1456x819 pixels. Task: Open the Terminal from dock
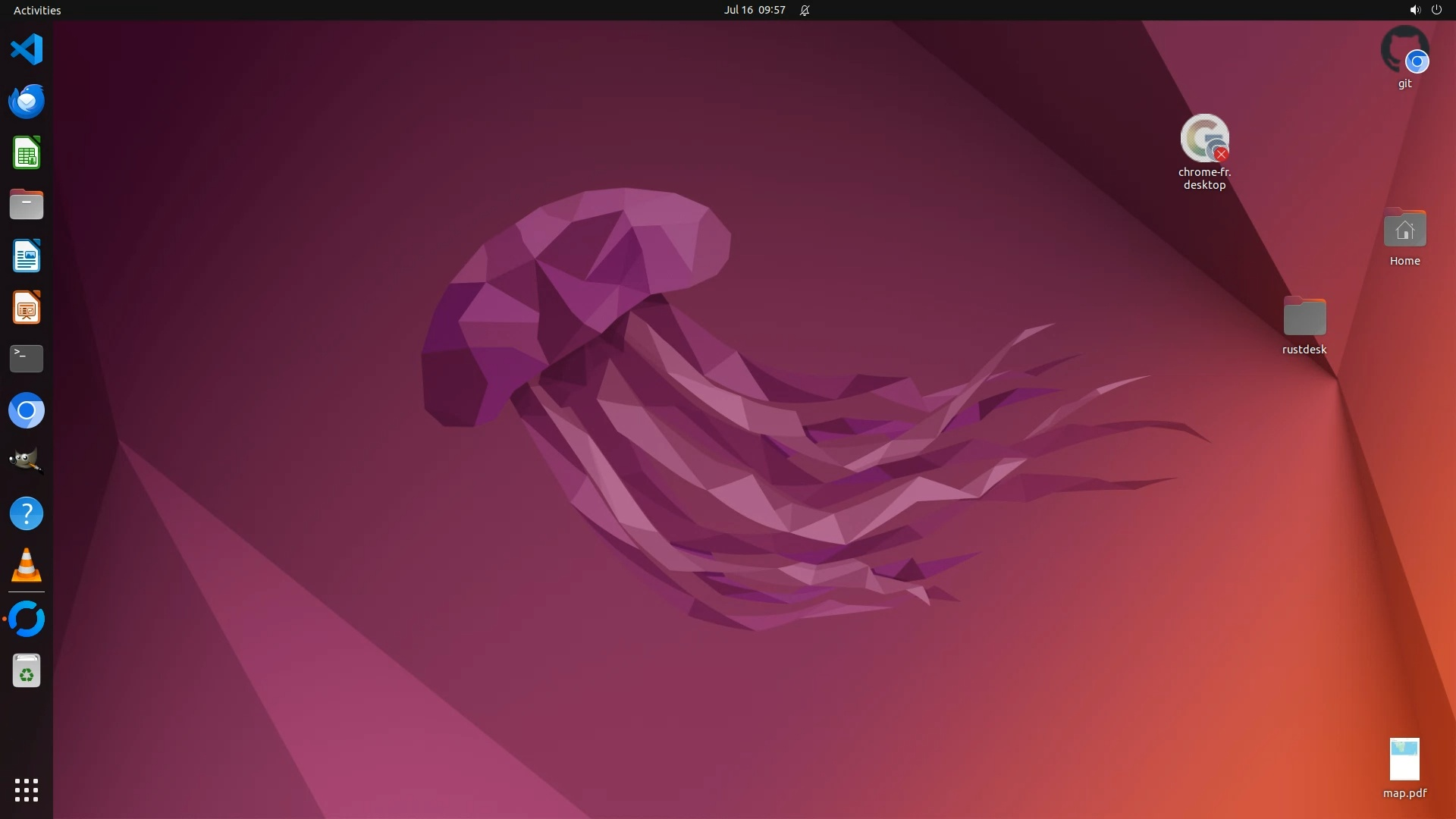[x=27, y=359]
